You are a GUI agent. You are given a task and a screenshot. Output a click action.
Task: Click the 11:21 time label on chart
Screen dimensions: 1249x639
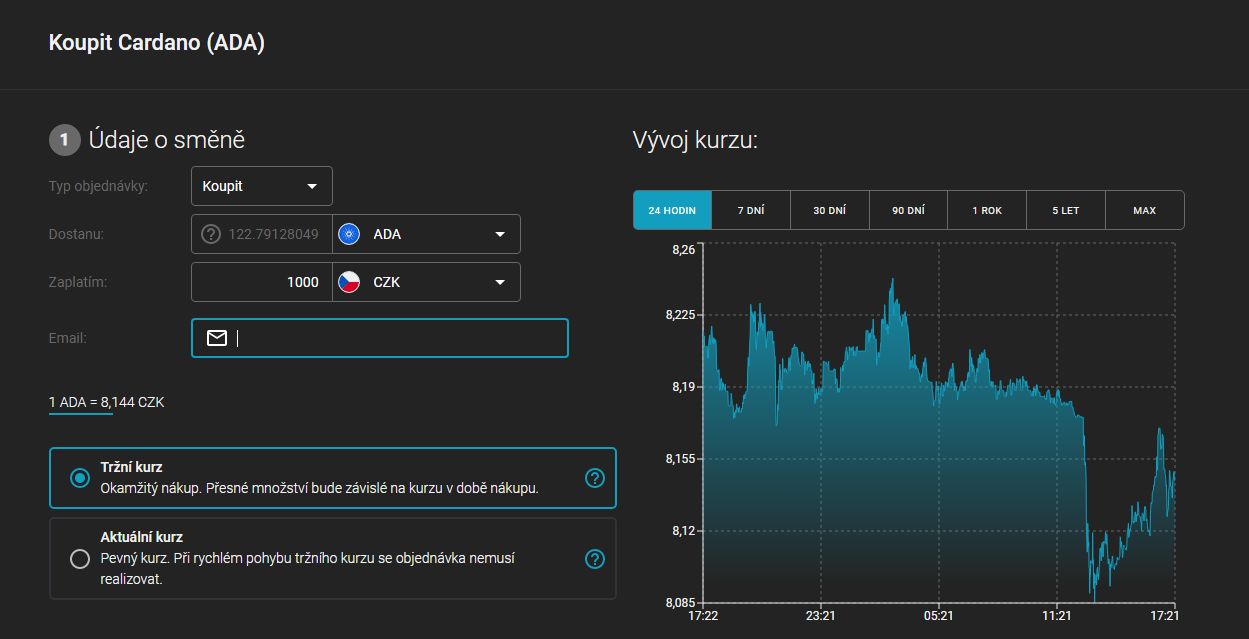[1057, 616]
